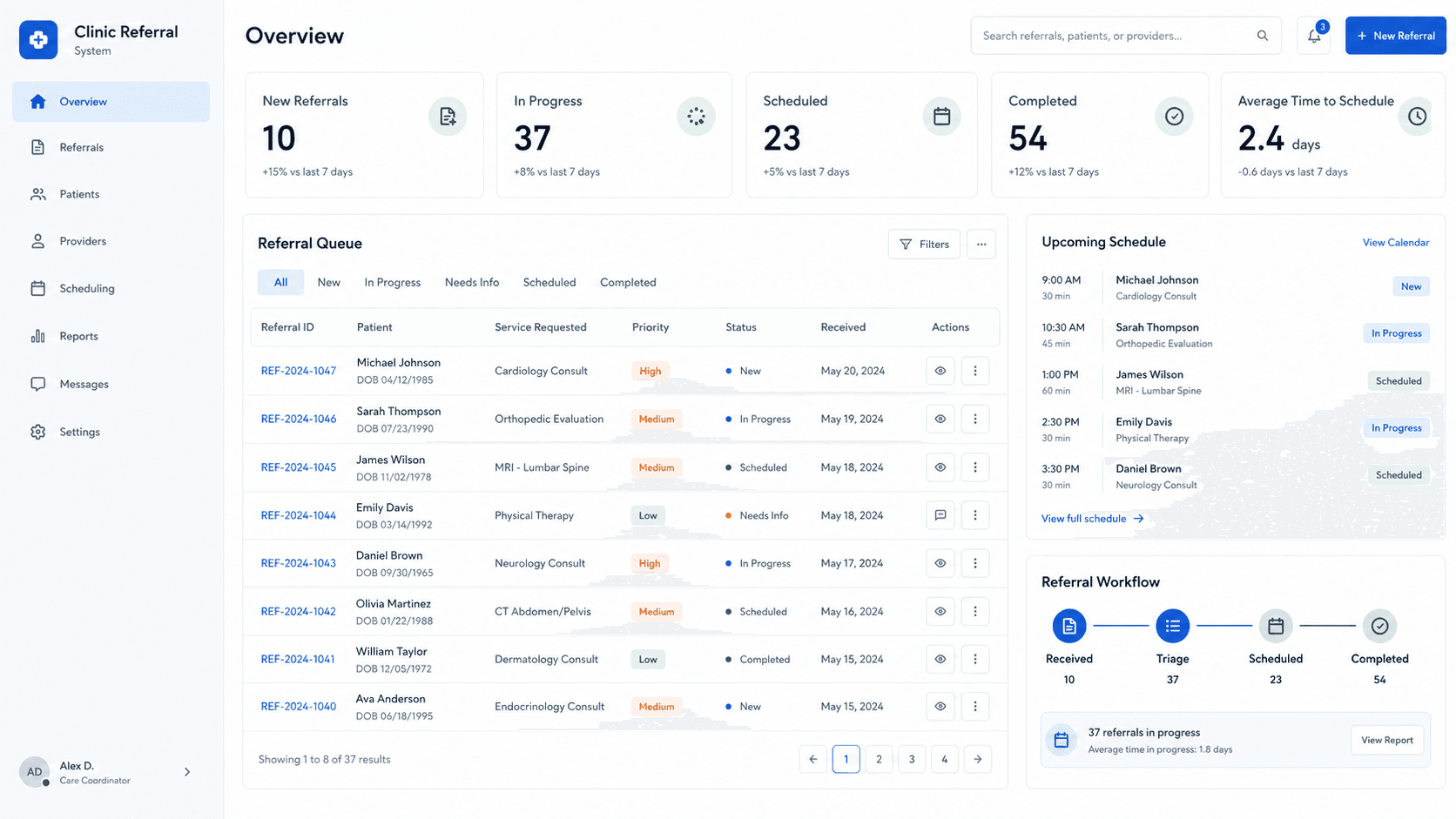Click View Report button
The image size is (1456, 819).
(1386, 740)
